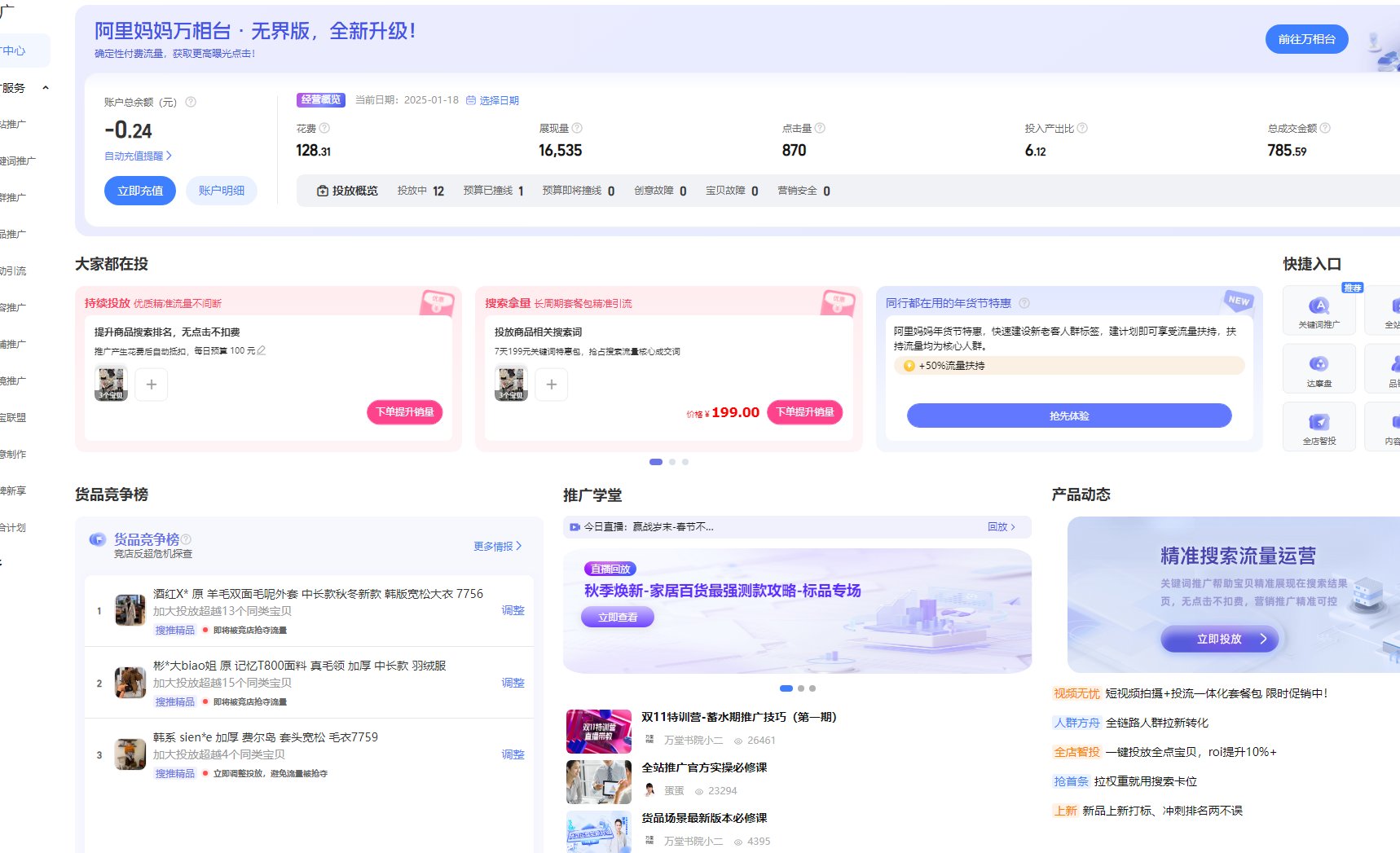1400x853 pixels.
Task: Open 视频无忧 product news entry
Action: (x=1190, y=693)
